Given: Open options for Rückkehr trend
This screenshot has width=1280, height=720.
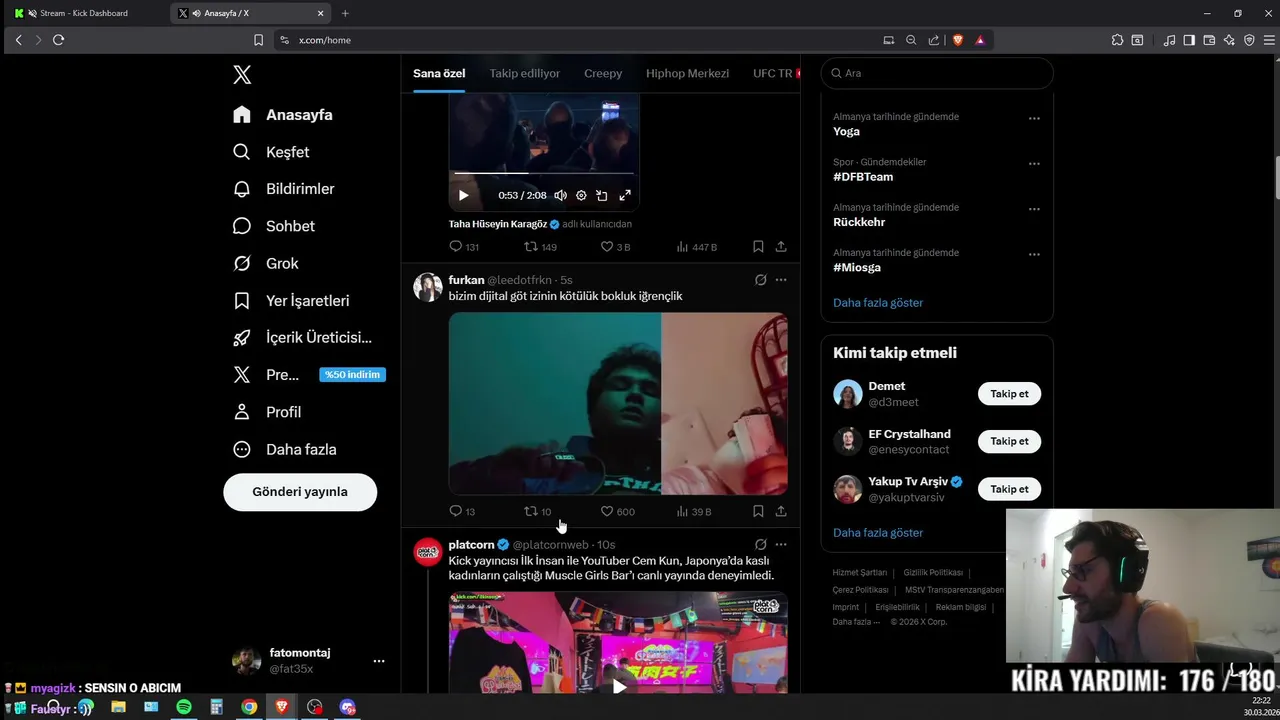Looking at the screenshot, I should pos(1034,209).
